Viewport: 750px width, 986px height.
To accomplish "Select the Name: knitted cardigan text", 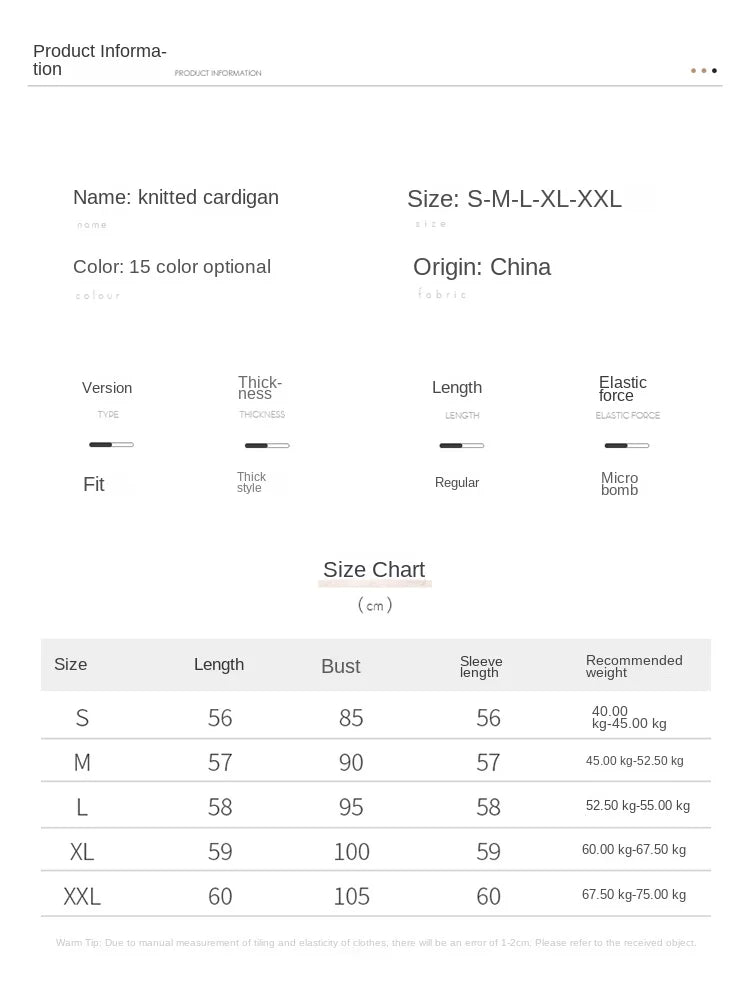I will tap(176, 197).
